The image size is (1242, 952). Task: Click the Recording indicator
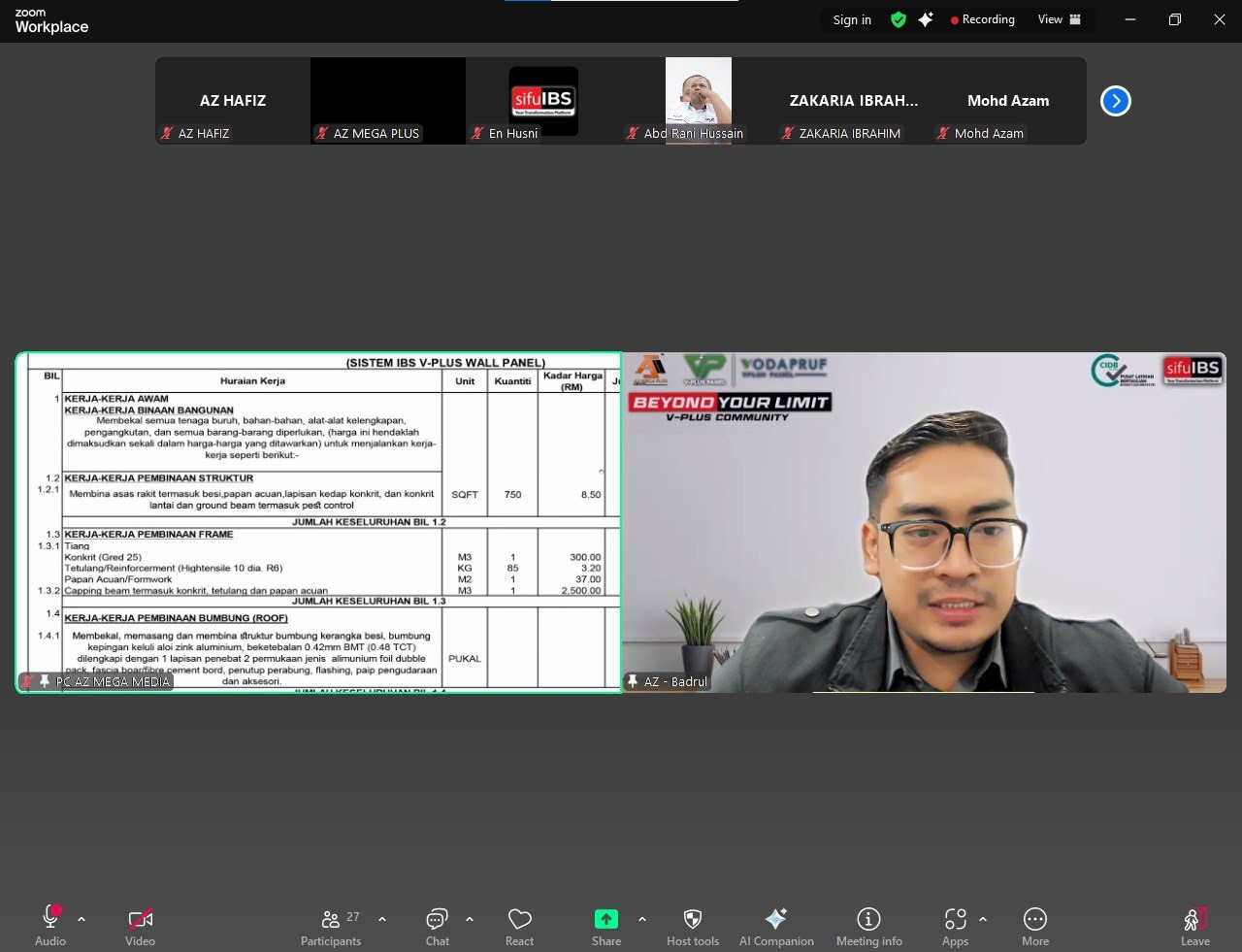tap(982, 19)
